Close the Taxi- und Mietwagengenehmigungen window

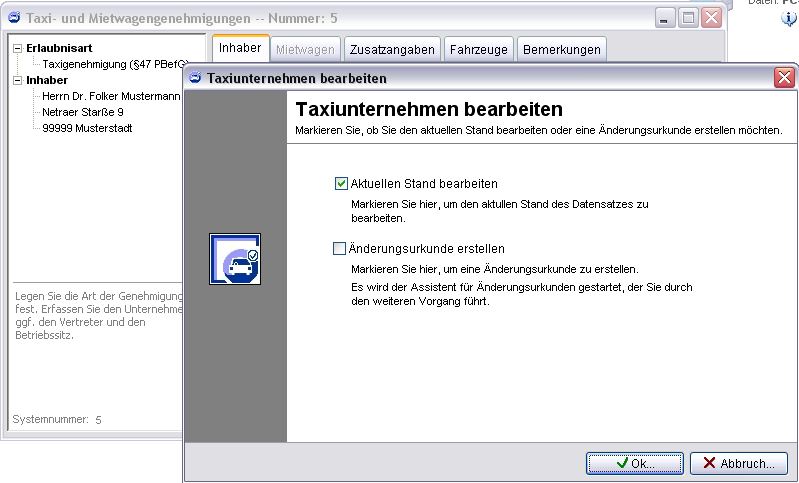coord(711,17)
